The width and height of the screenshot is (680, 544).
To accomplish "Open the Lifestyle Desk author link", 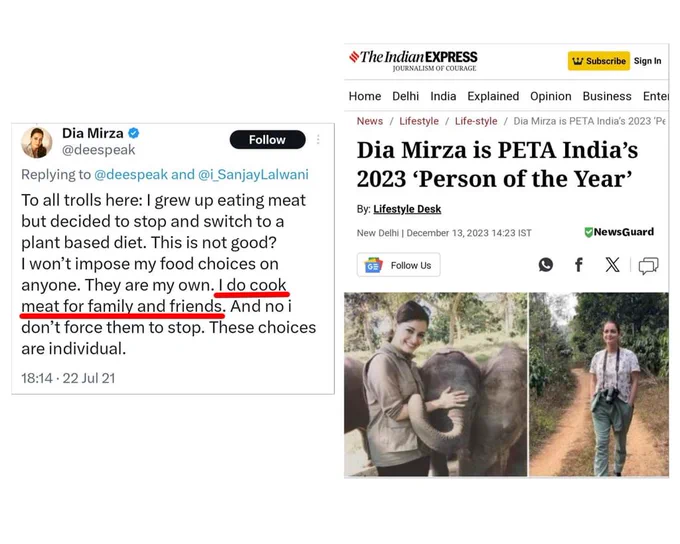I will pyautogui.click(x=407, y=209).
